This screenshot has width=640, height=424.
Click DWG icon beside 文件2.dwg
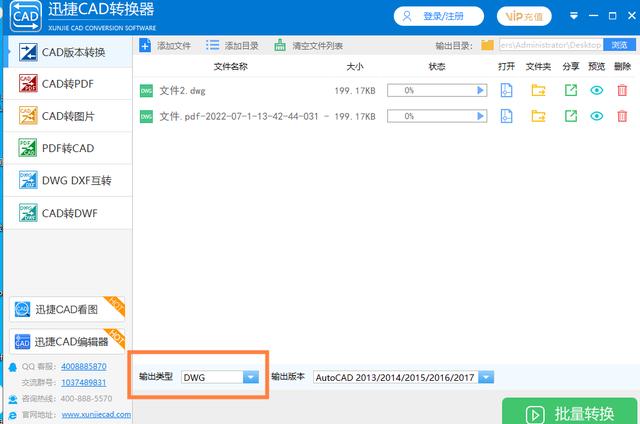click(146, 91)
